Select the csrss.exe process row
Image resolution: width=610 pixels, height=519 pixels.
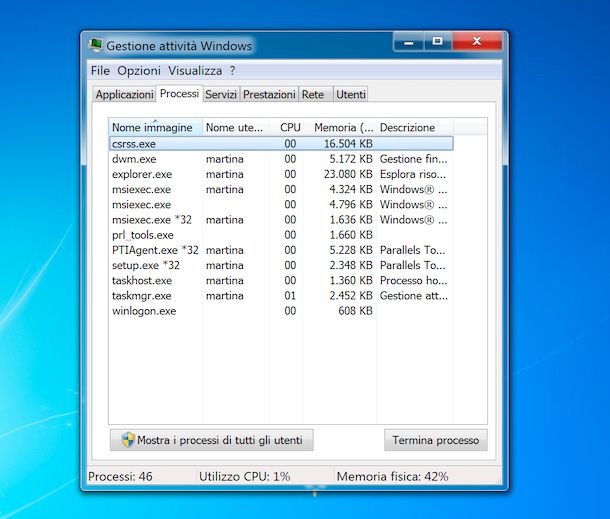281,144
